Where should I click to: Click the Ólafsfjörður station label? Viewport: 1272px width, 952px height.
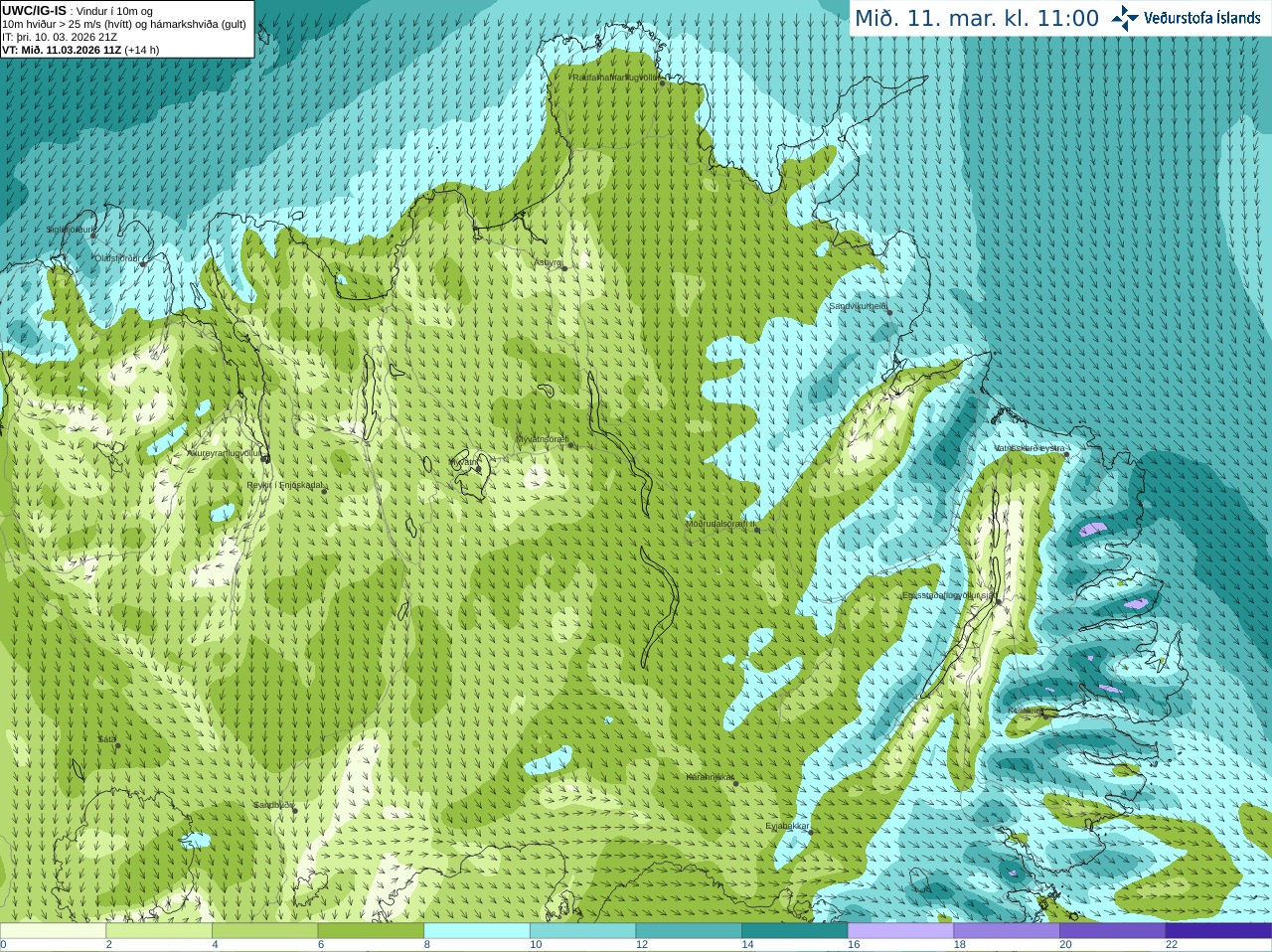click(117, 258)
